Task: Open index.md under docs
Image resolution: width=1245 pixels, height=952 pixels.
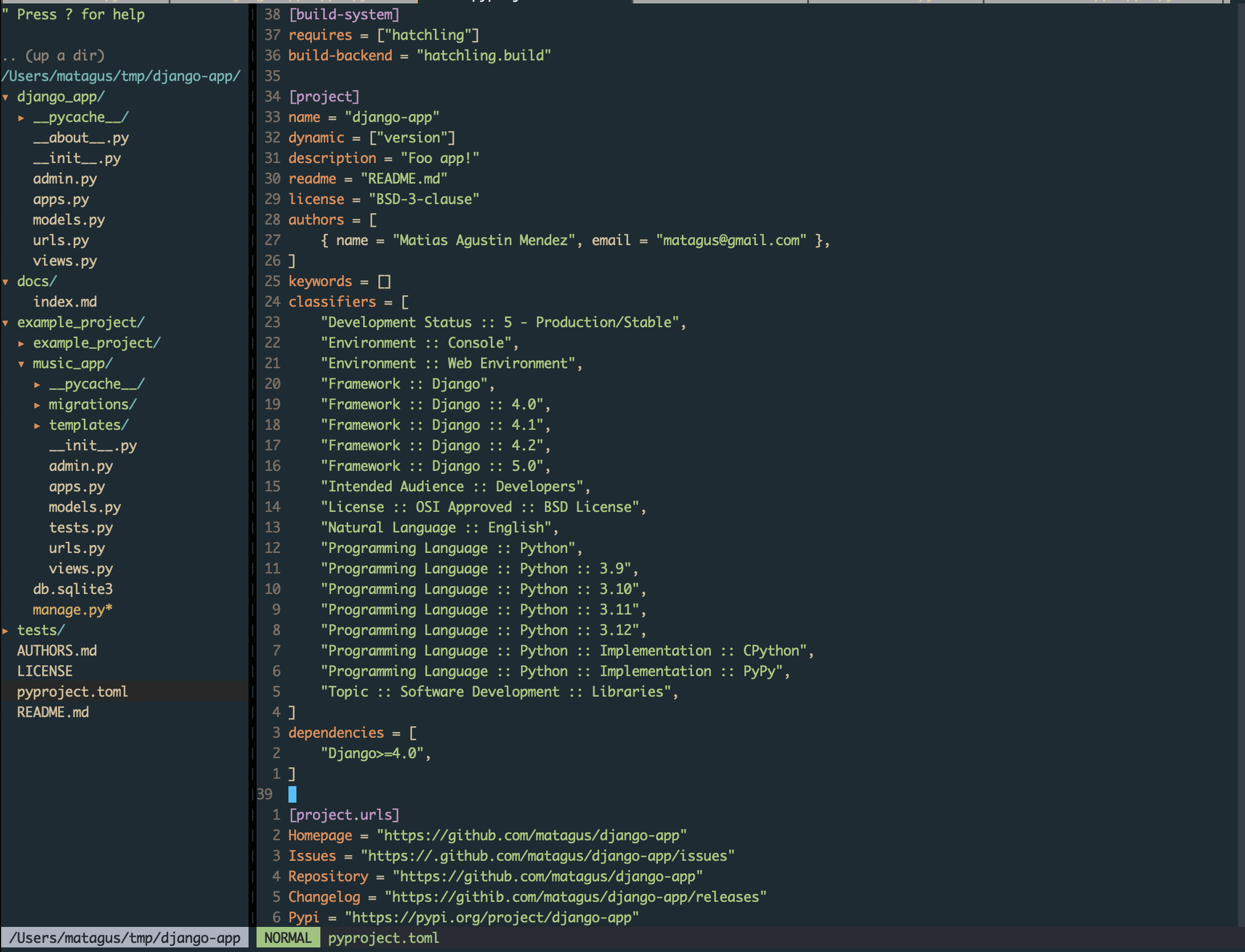Action: [x=65, y=302]
